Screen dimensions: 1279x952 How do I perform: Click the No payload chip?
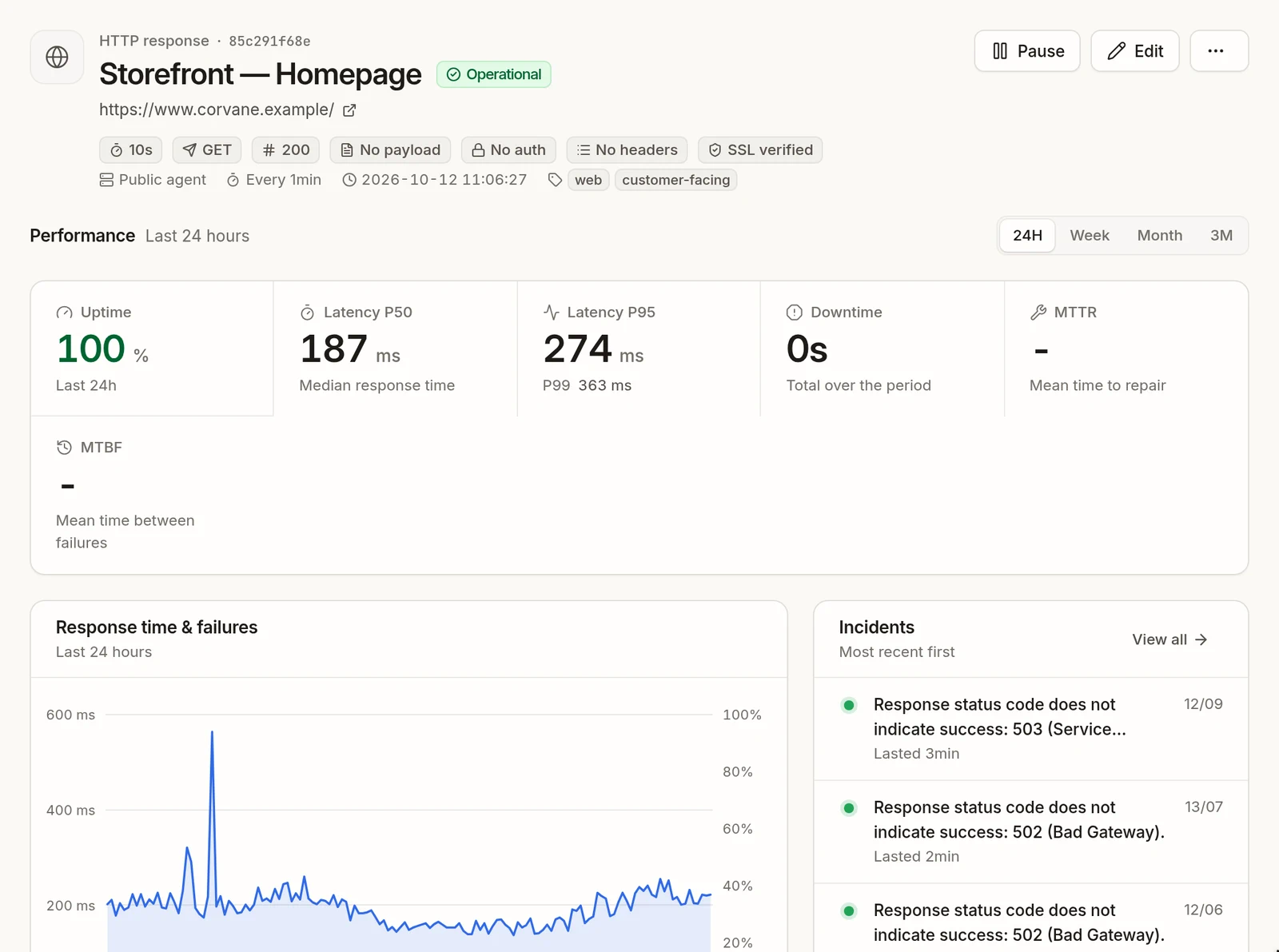390,150
